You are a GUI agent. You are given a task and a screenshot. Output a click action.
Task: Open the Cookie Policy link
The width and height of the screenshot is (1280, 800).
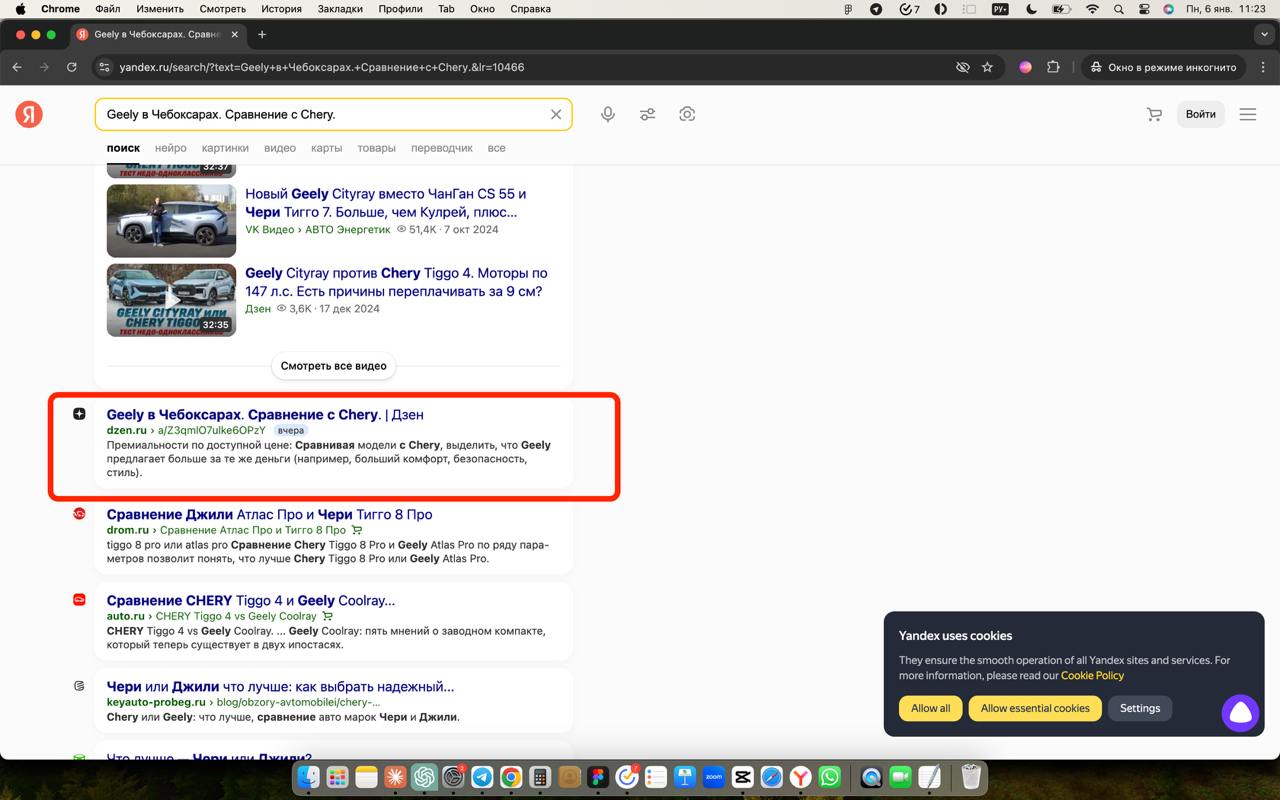point(1092,676)
